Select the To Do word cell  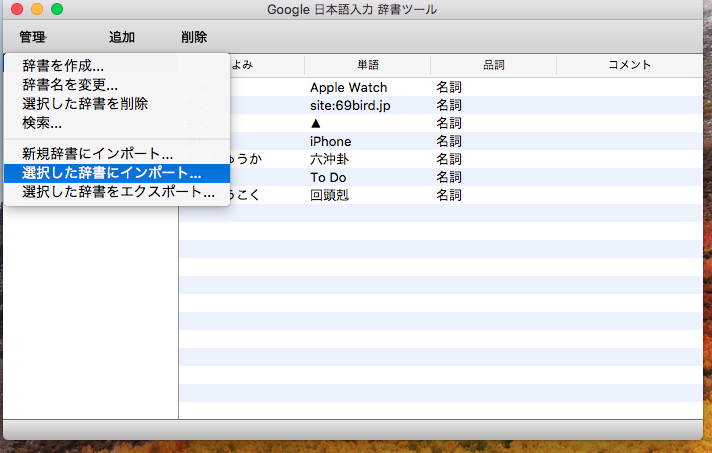328,177
